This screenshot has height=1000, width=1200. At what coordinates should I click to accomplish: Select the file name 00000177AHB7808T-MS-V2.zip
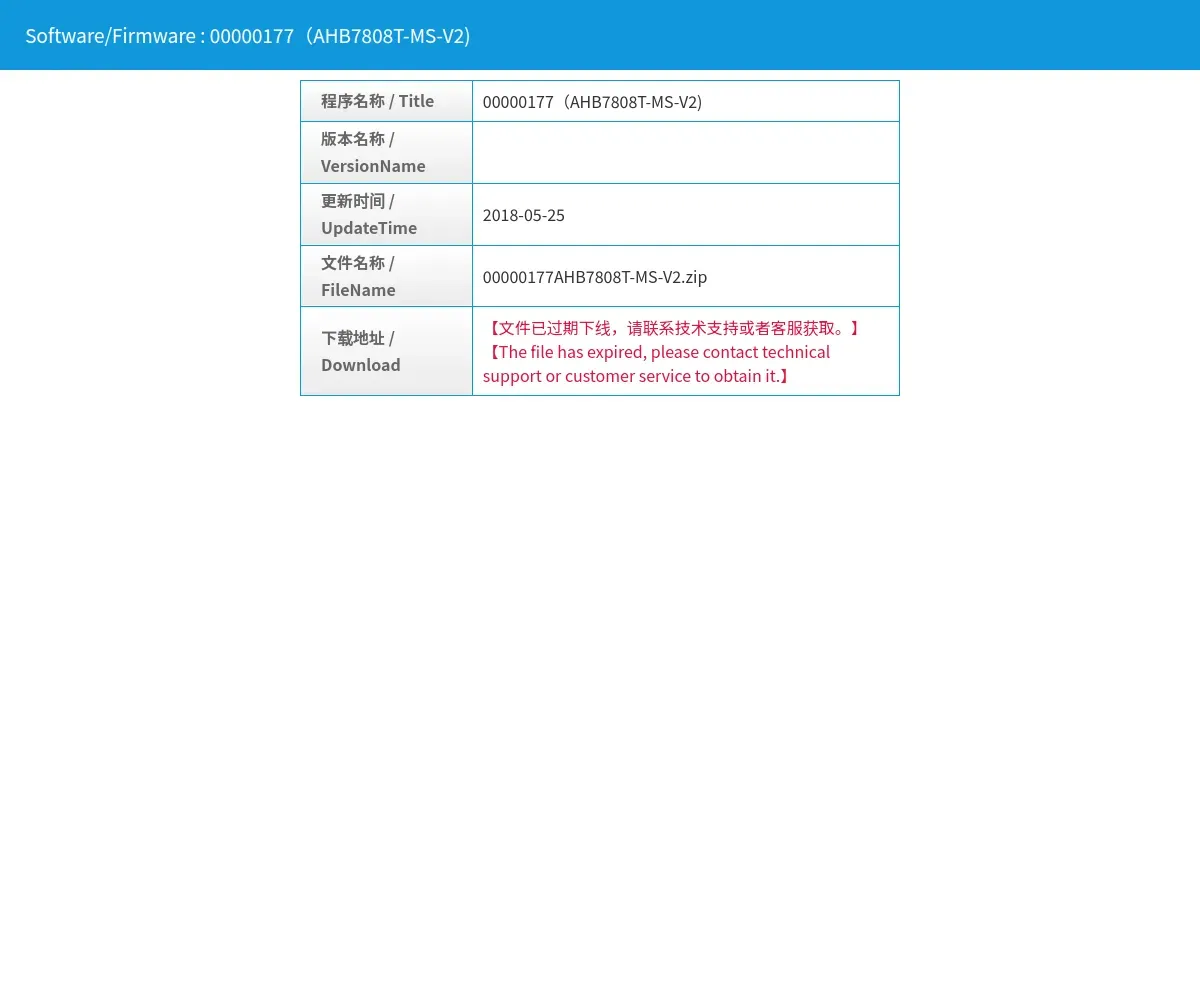pos(595,277)
